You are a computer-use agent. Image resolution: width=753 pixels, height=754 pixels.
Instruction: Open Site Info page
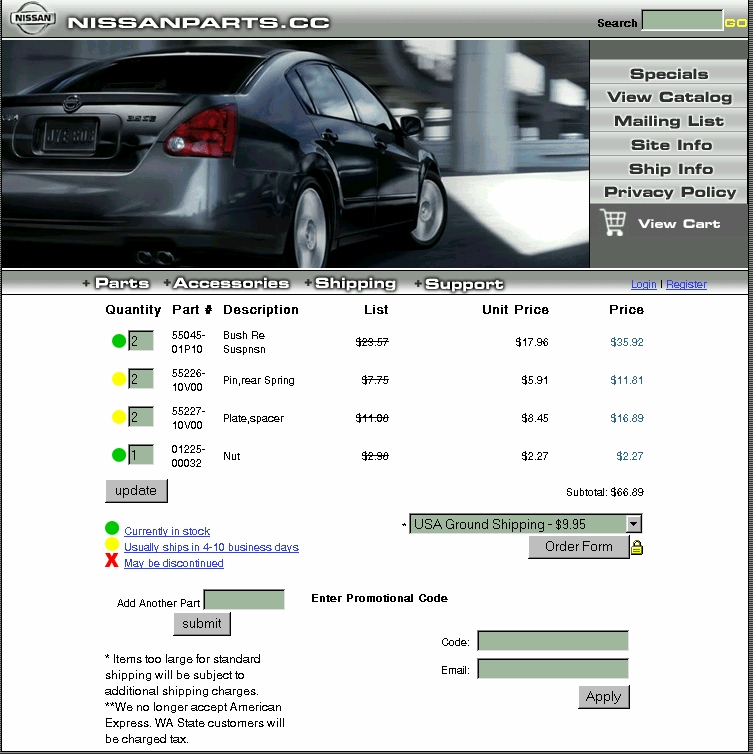tap(668, 145)
